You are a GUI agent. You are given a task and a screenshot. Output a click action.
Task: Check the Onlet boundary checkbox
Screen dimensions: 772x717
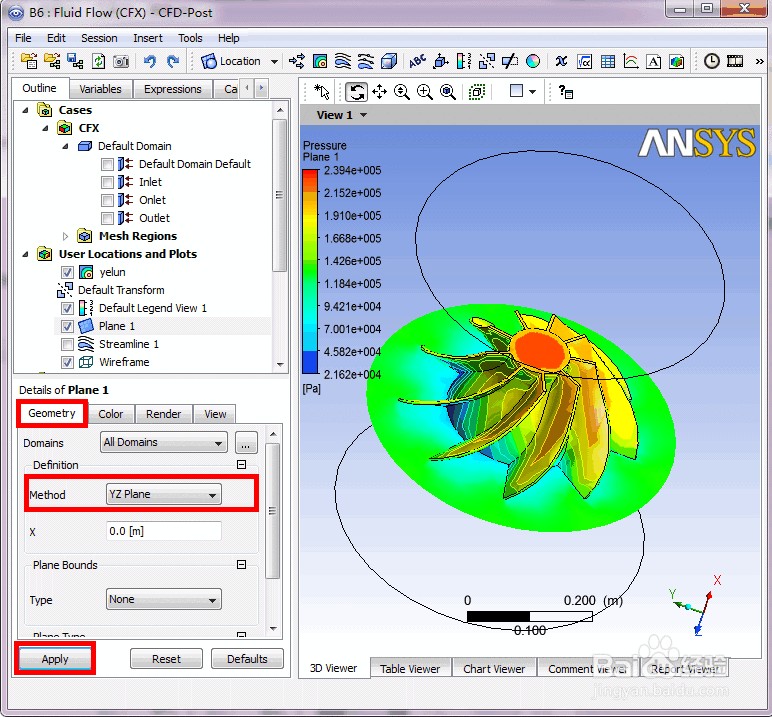[107, 200]
